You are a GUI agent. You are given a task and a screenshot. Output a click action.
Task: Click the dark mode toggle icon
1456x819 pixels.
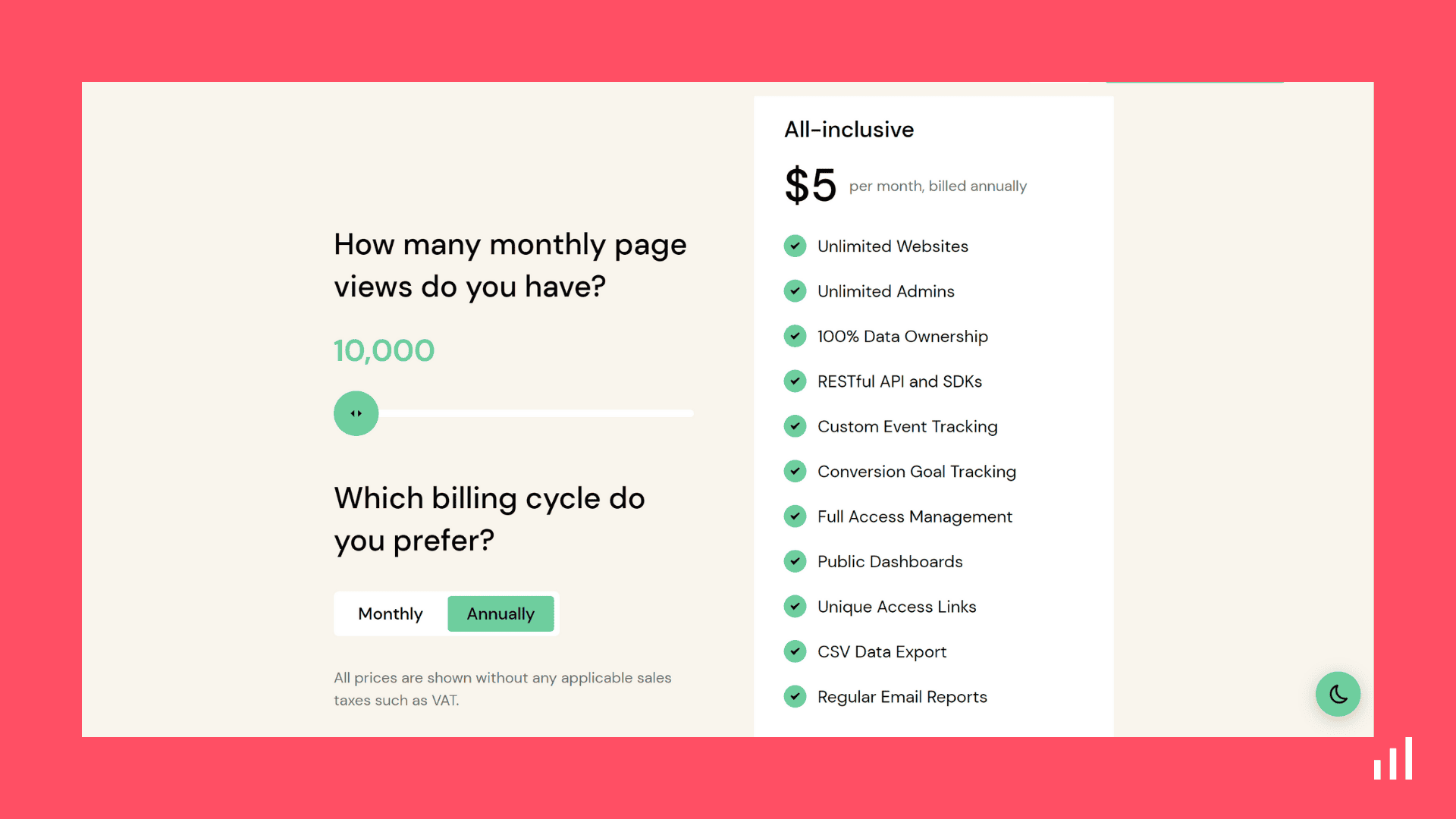(1337, 693)
